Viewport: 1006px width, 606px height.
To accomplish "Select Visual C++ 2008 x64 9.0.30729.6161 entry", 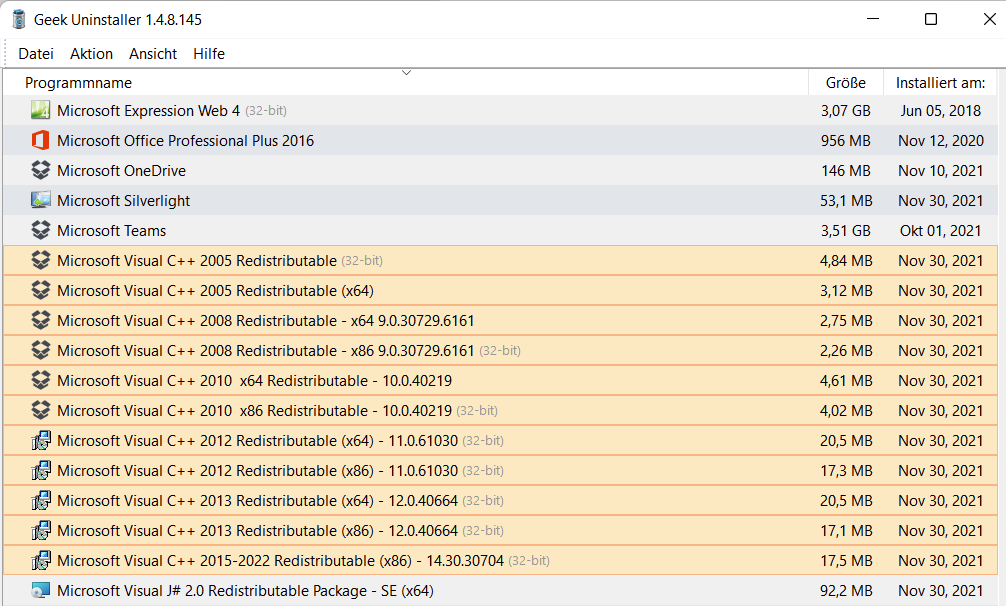I will (500, 320).
